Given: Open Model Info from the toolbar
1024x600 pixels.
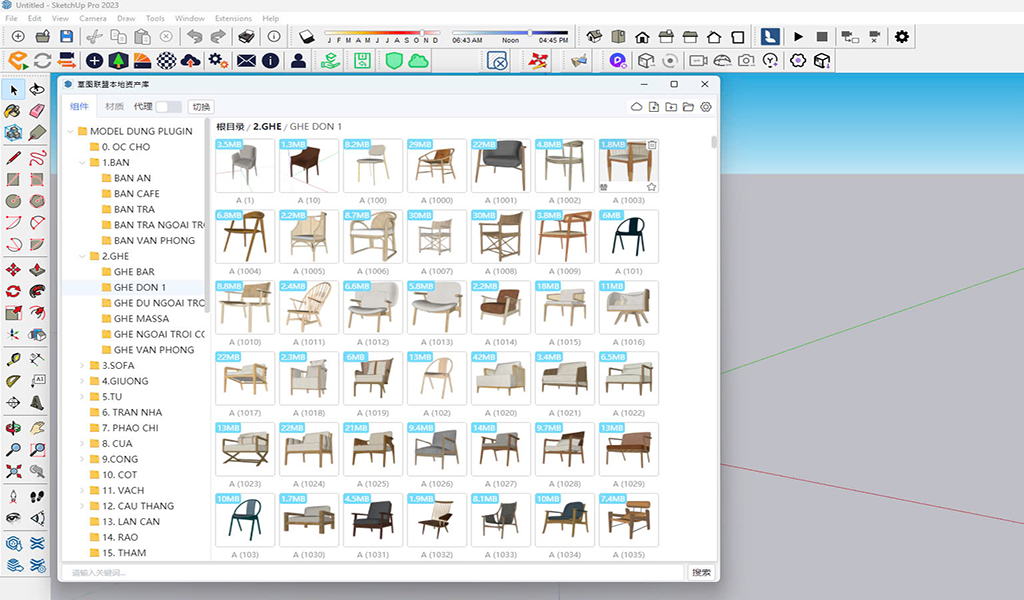Looking at the screenshot, I should 274,37.
